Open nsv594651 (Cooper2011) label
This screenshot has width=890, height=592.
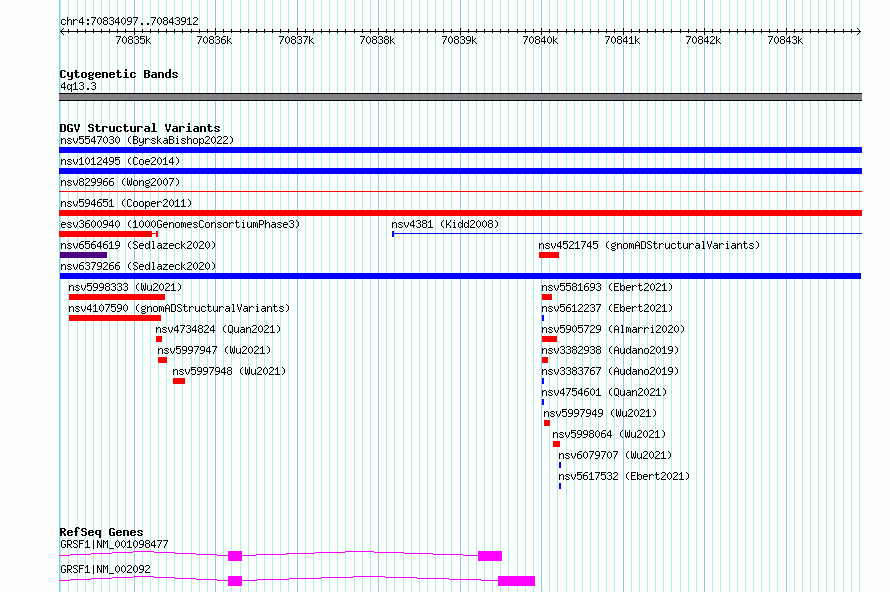point(126,203)
